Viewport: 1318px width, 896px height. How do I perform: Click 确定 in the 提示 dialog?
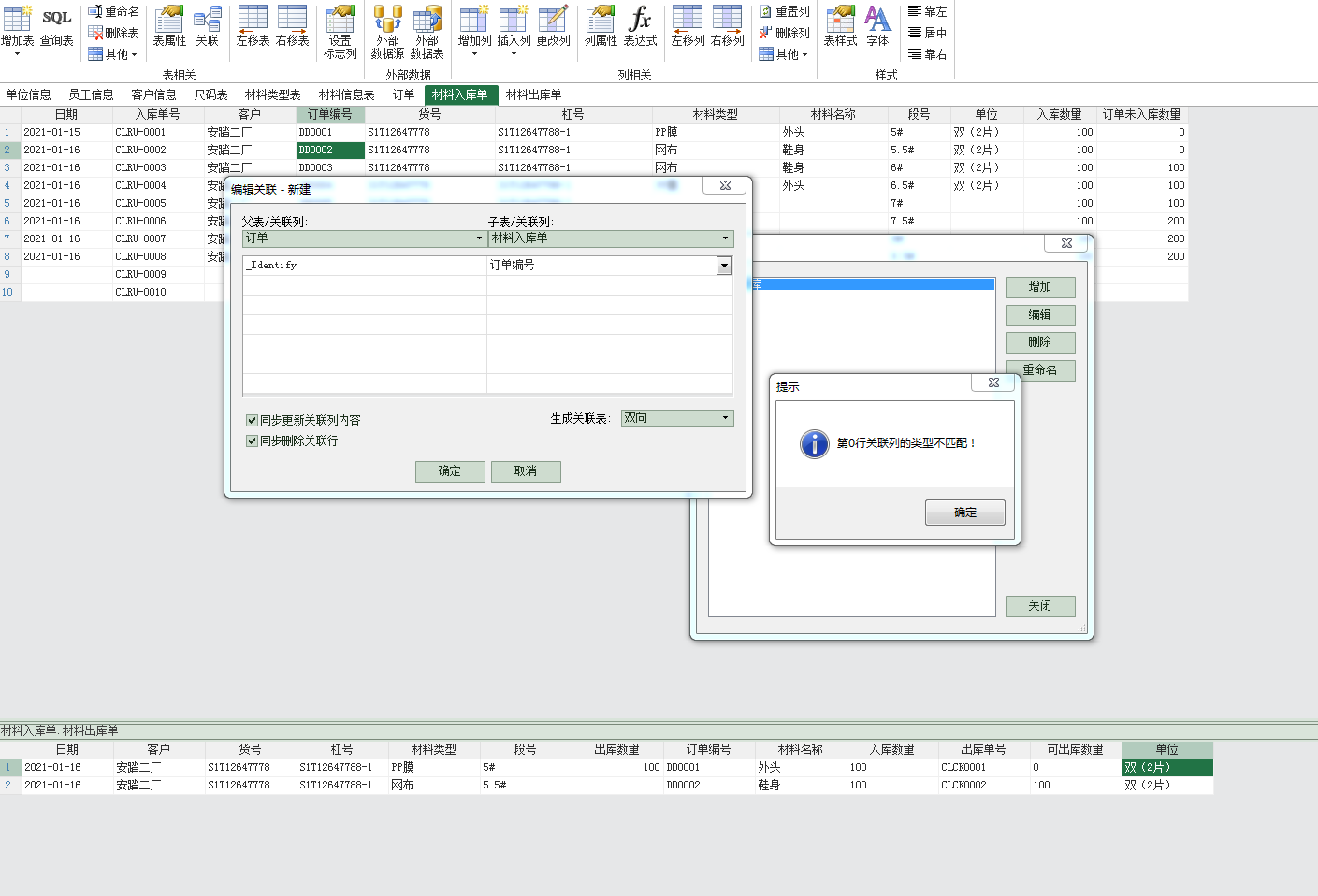(965, 513)
